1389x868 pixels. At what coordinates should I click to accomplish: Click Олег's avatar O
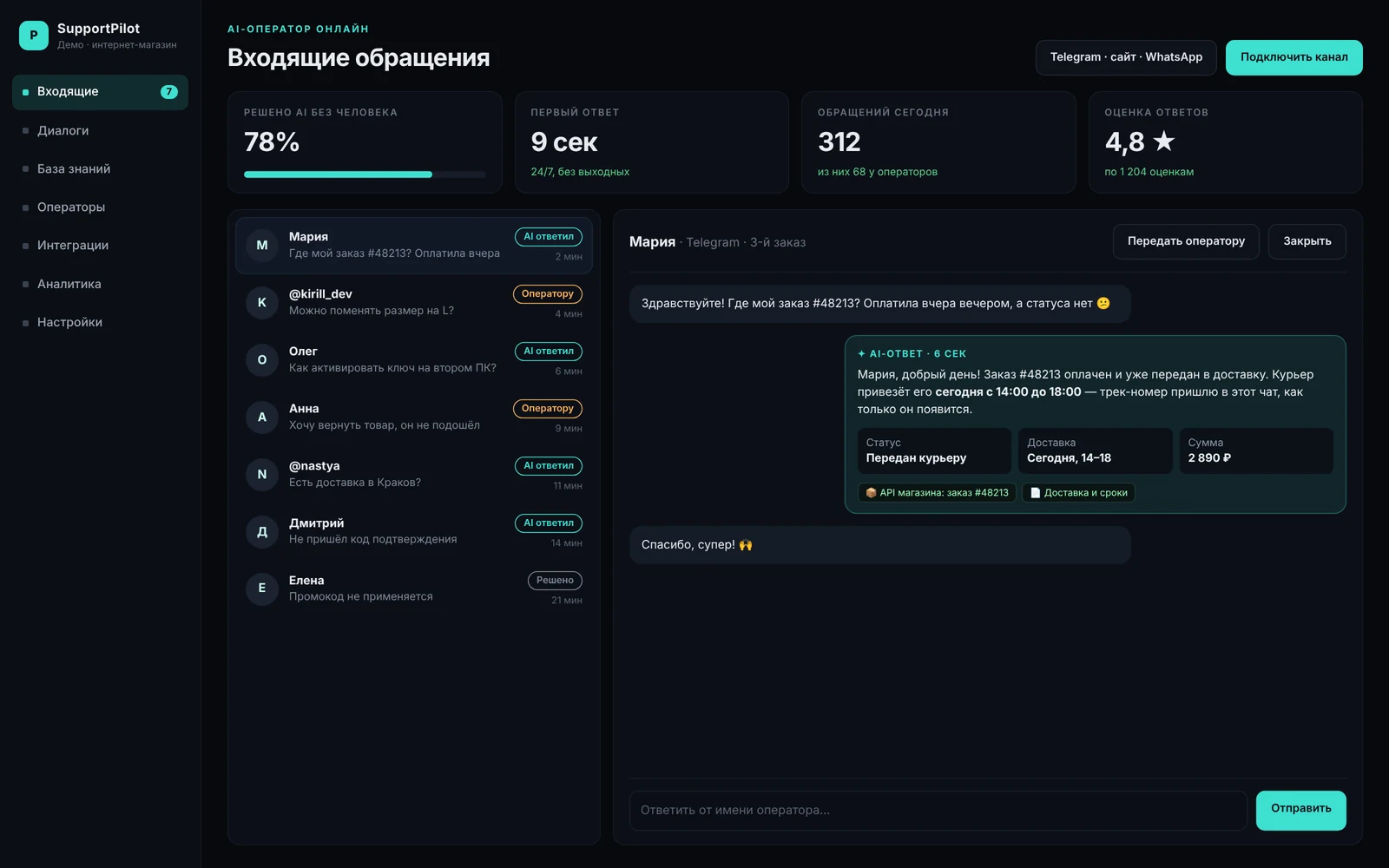[x=262, y=360]
